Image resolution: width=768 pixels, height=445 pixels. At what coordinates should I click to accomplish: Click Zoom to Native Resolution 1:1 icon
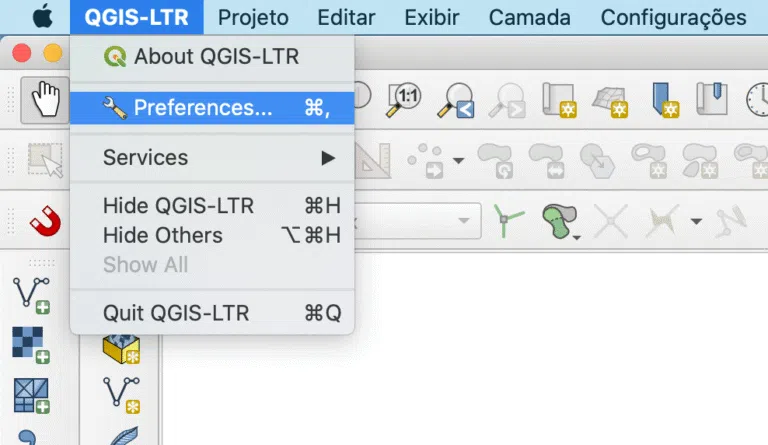pos(404,100)
